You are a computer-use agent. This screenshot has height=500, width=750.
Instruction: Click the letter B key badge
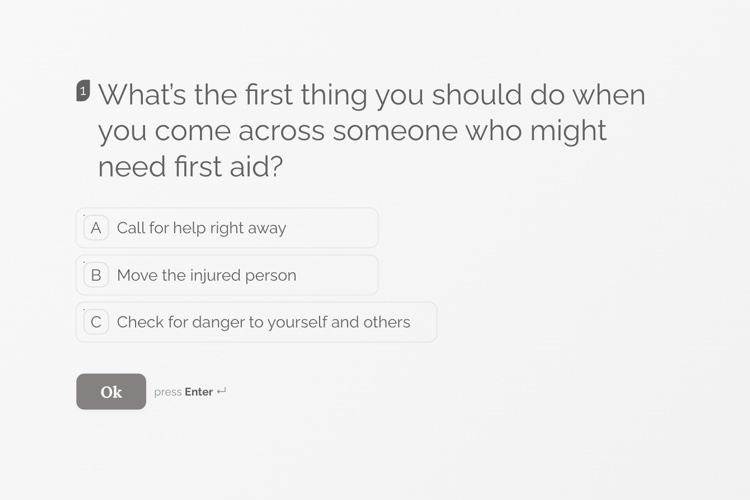[x=96, y=275]
